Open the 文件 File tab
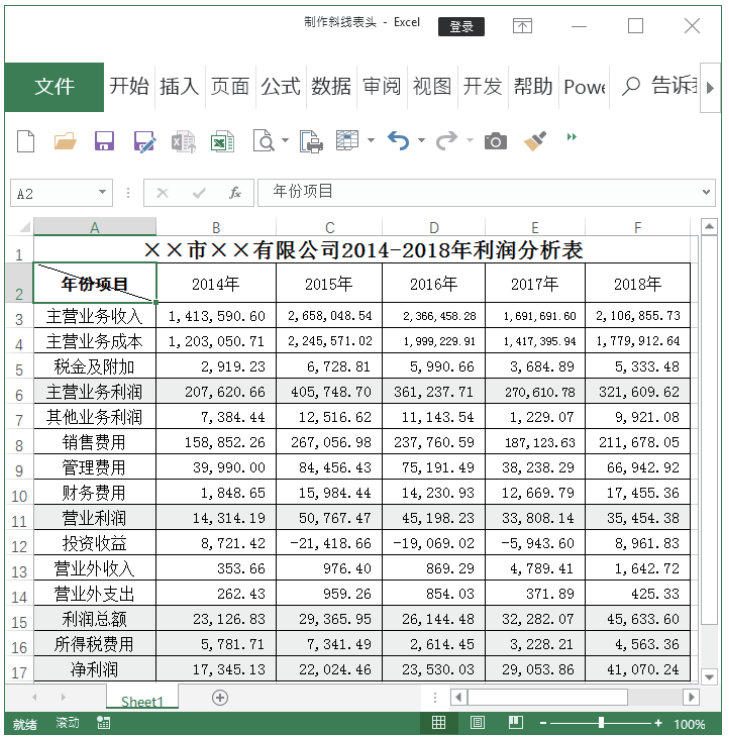This screenshot has height=743, width=729. (54, 87)
